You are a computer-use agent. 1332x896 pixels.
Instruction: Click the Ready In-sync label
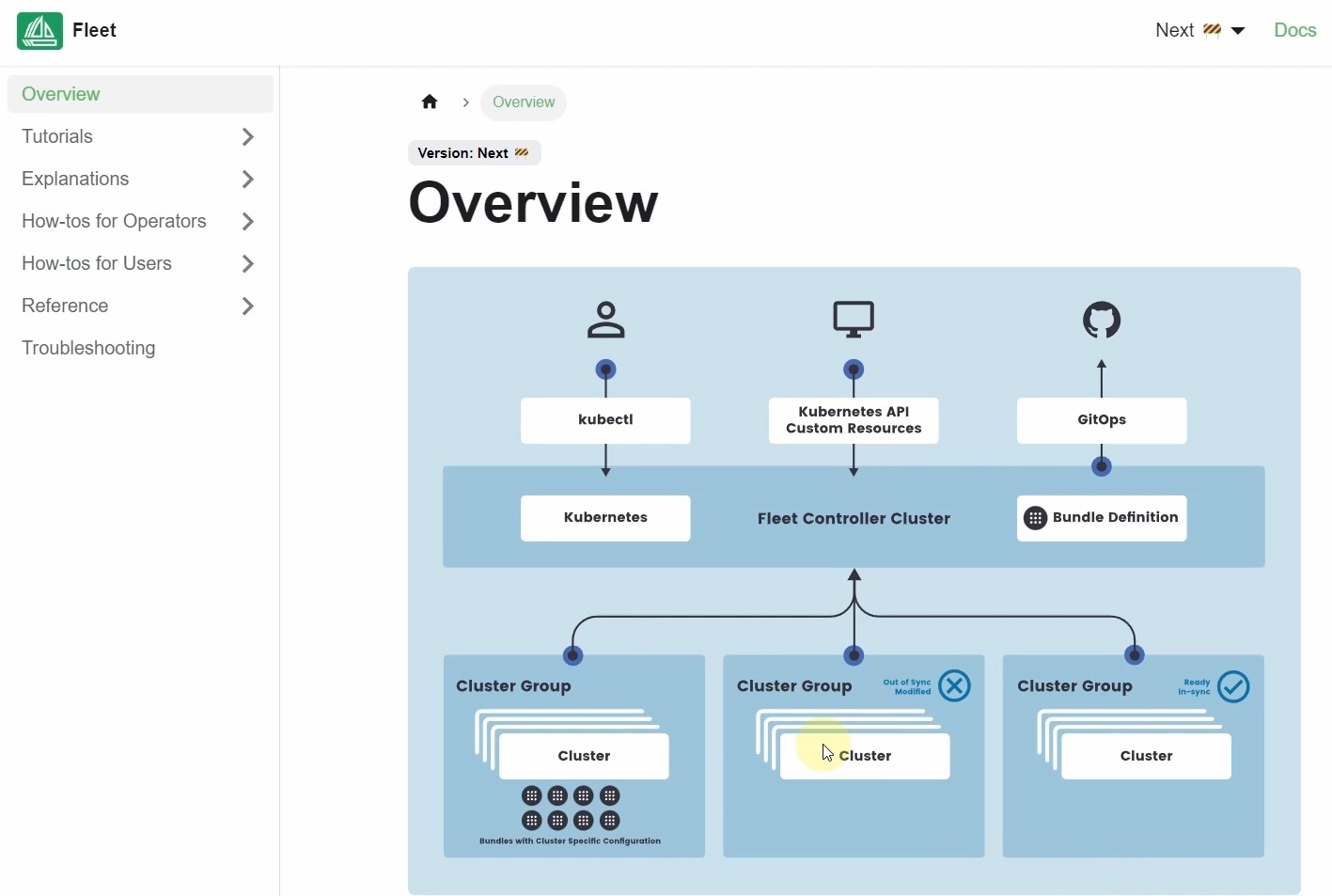point(1194,687)
